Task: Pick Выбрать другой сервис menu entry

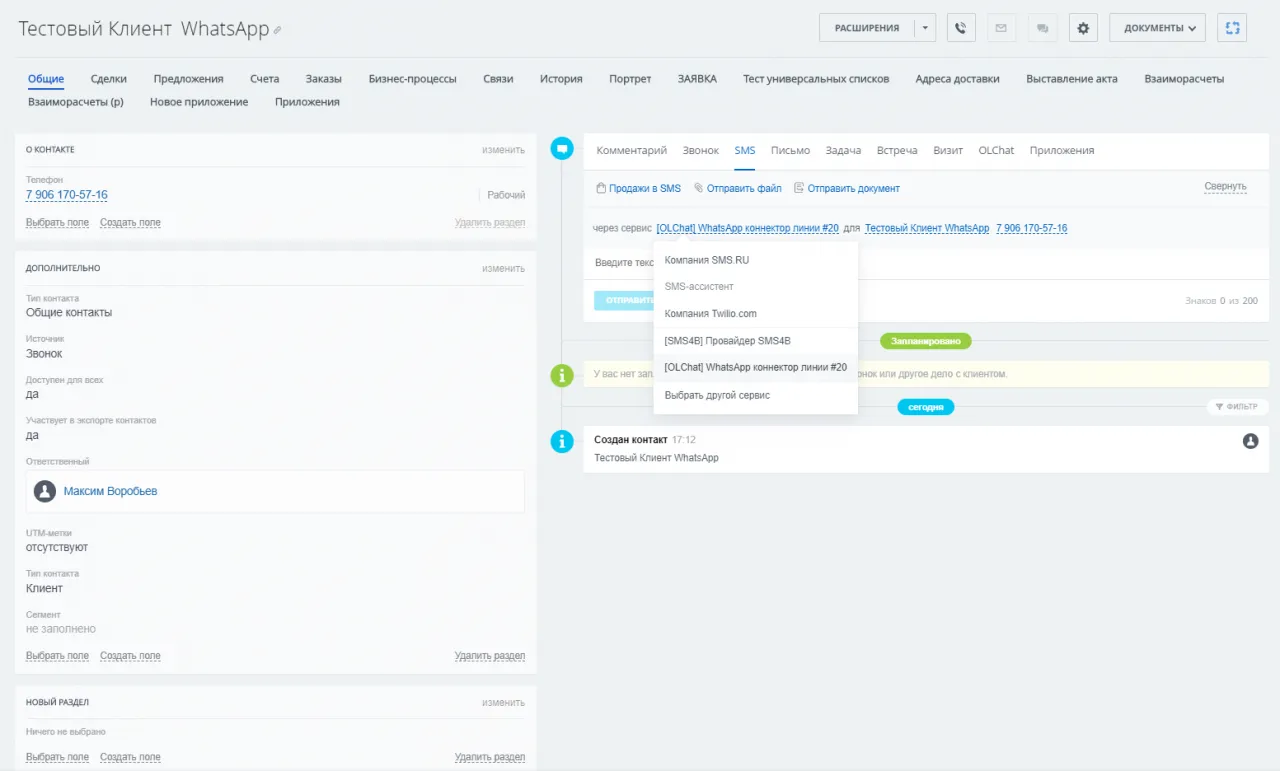Action: 717,395
